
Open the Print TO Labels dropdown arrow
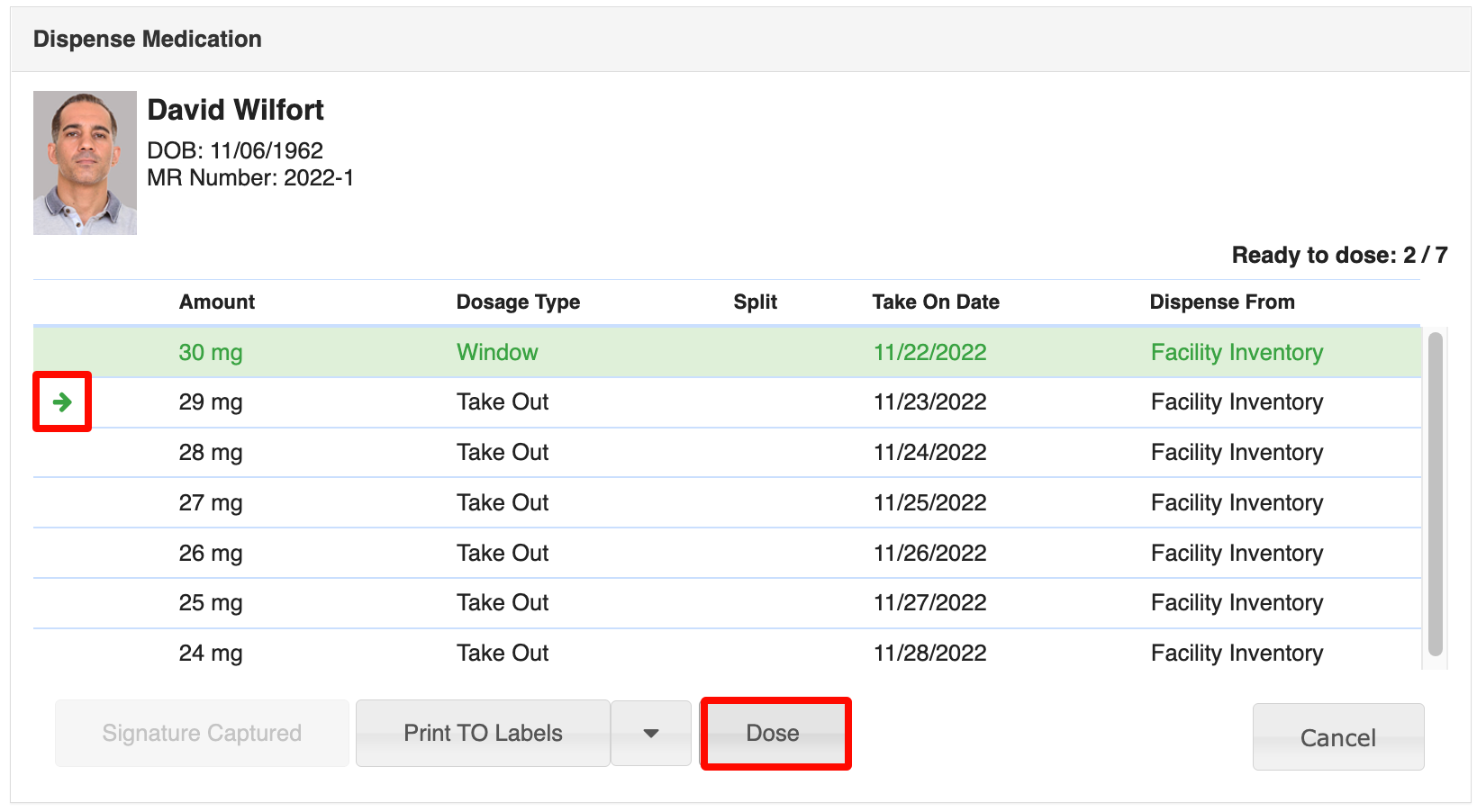(650, 734)
